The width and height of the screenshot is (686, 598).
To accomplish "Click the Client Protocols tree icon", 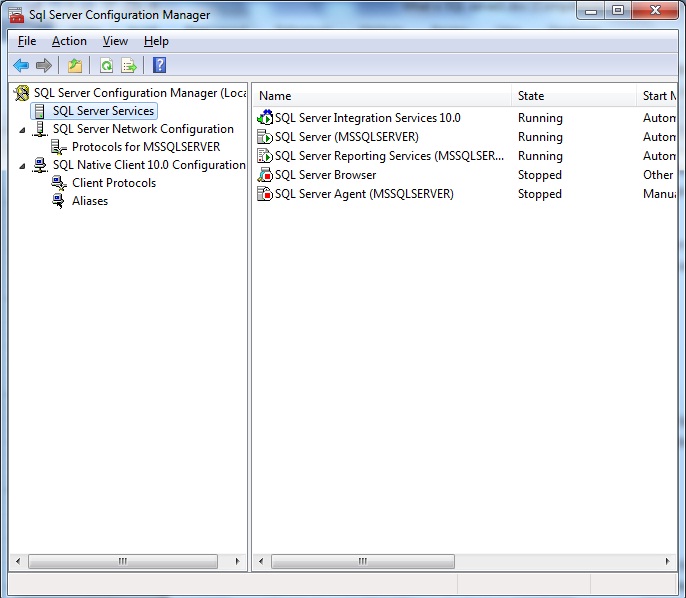I will tap(59, 183).
